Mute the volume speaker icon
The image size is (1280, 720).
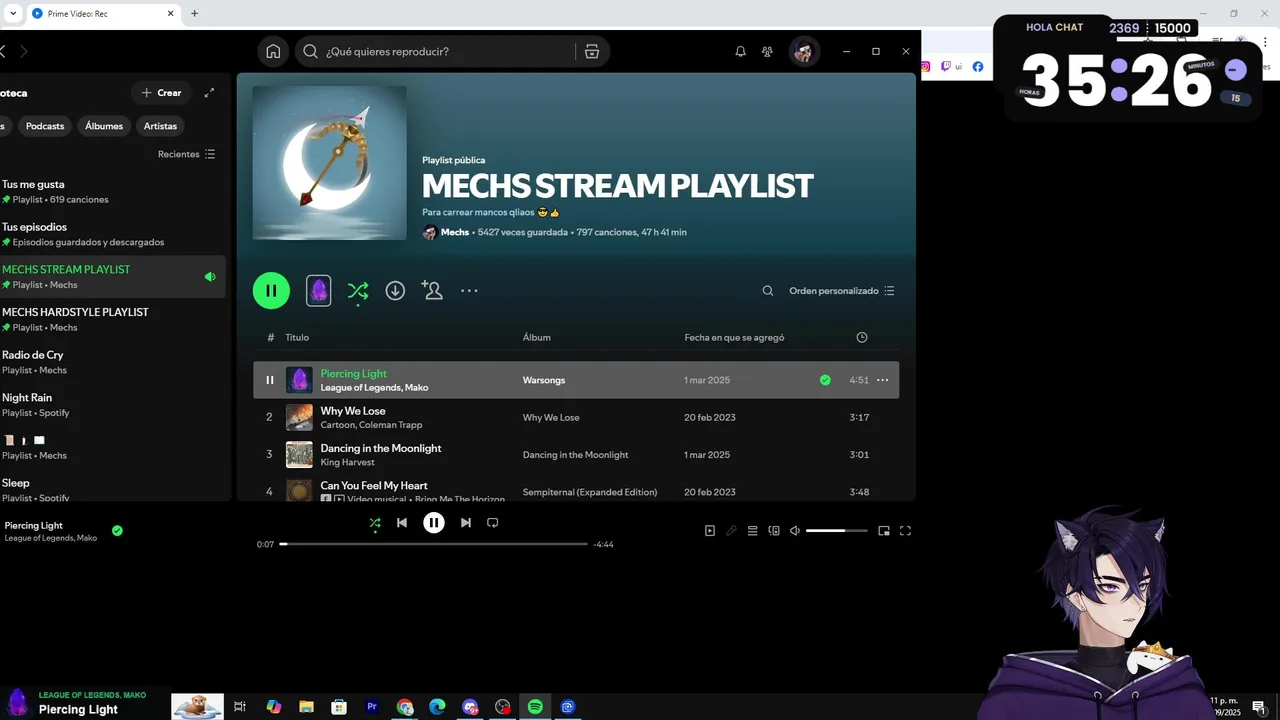795,531
